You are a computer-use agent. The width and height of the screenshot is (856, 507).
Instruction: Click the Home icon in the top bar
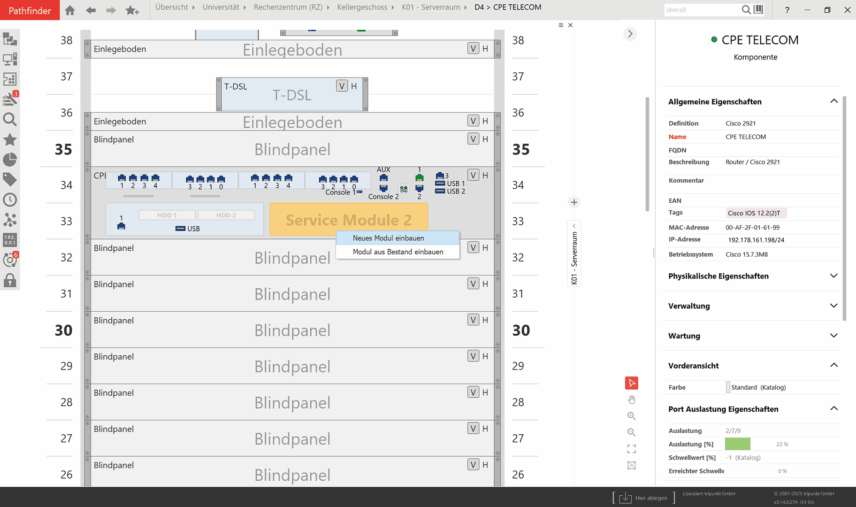point(69,10)
